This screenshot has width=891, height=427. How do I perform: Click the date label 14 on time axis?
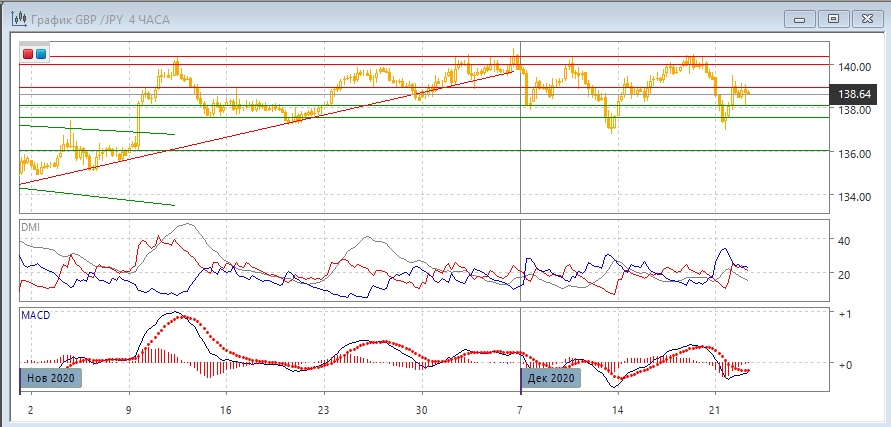[x=618, y=410]
